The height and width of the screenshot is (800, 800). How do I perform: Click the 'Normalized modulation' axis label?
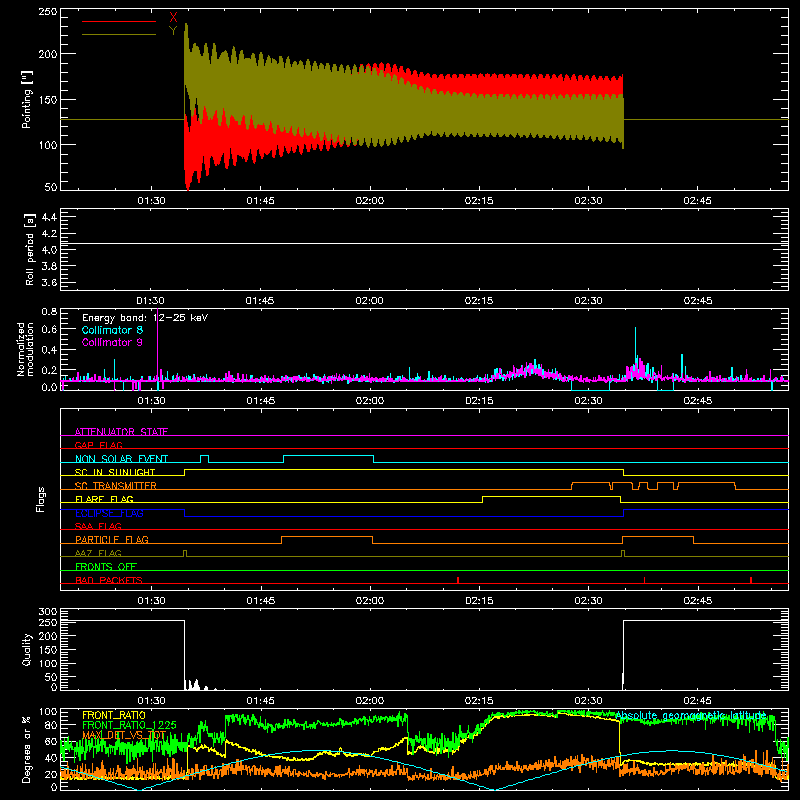[x=25, y=349]
